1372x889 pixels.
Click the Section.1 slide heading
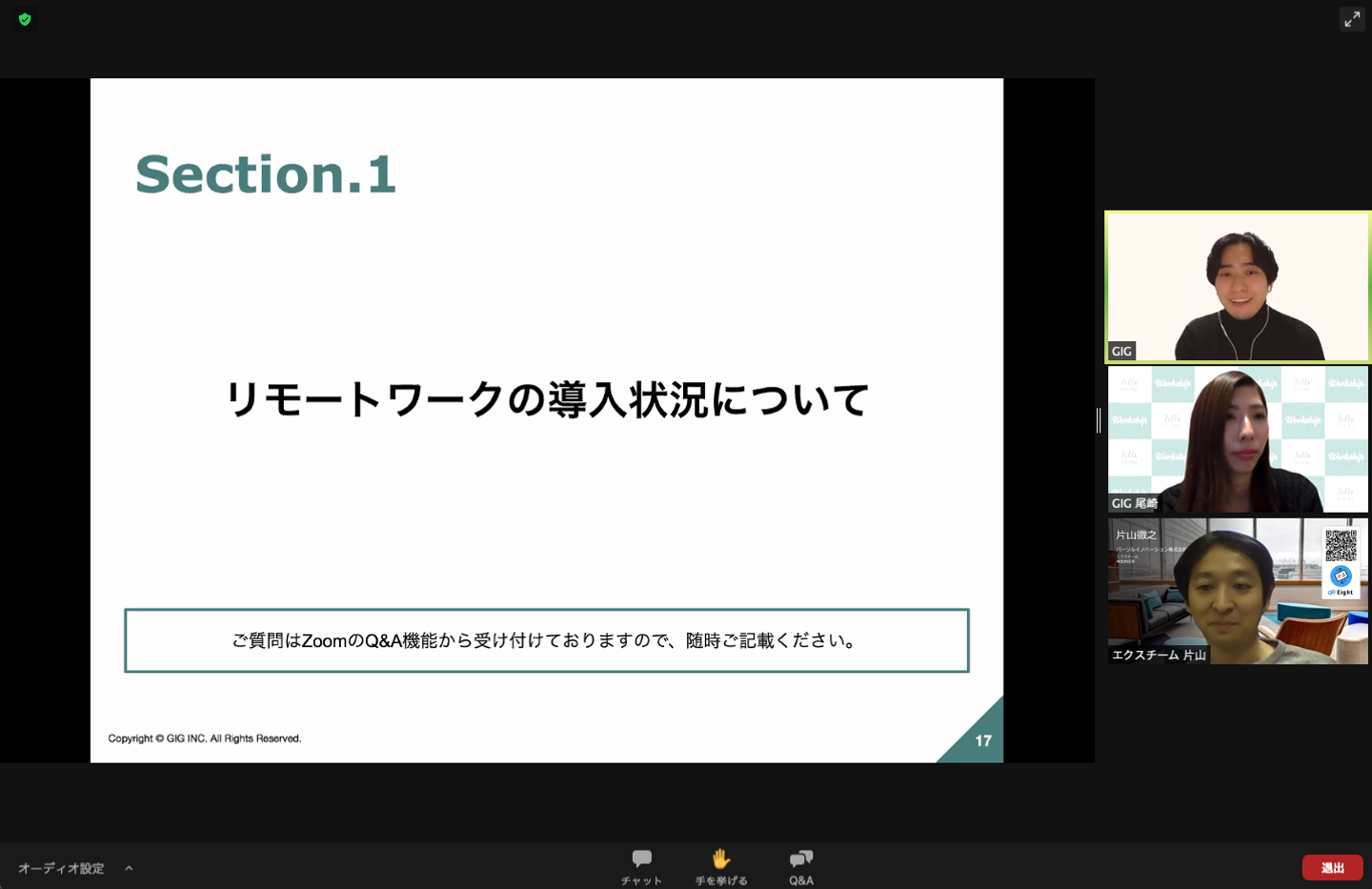[266, 174]
